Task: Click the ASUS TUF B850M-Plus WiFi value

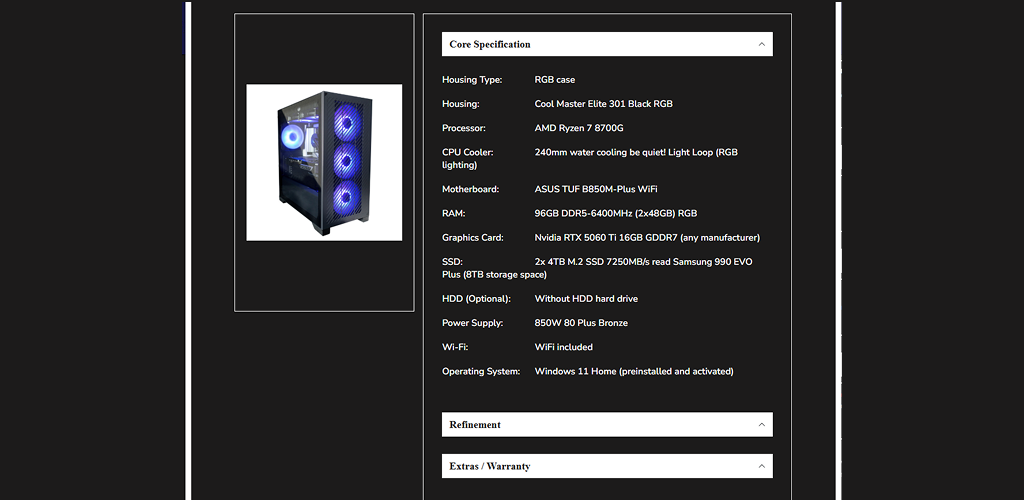Action: coord(596,189)
